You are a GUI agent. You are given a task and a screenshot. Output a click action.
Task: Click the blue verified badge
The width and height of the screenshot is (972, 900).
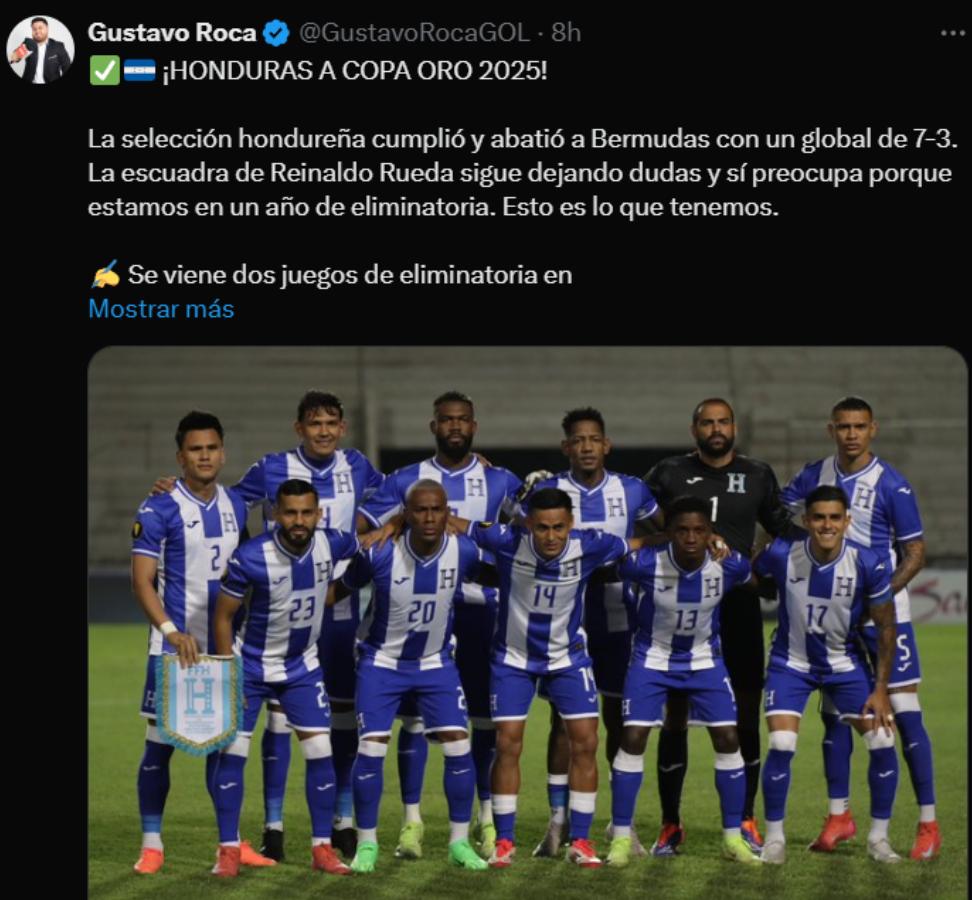click(276, 33)
